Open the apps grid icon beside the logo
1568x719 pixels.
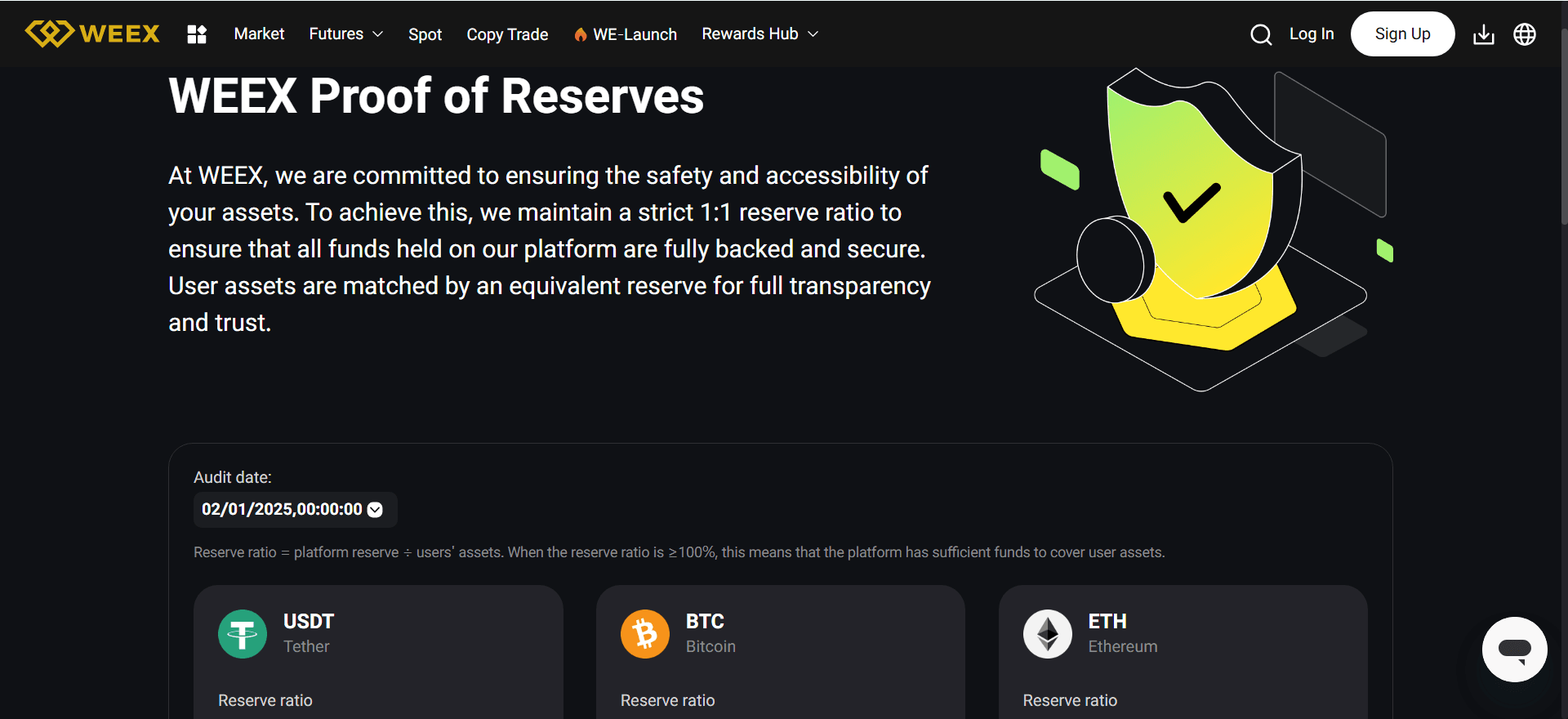pos(197,33)
